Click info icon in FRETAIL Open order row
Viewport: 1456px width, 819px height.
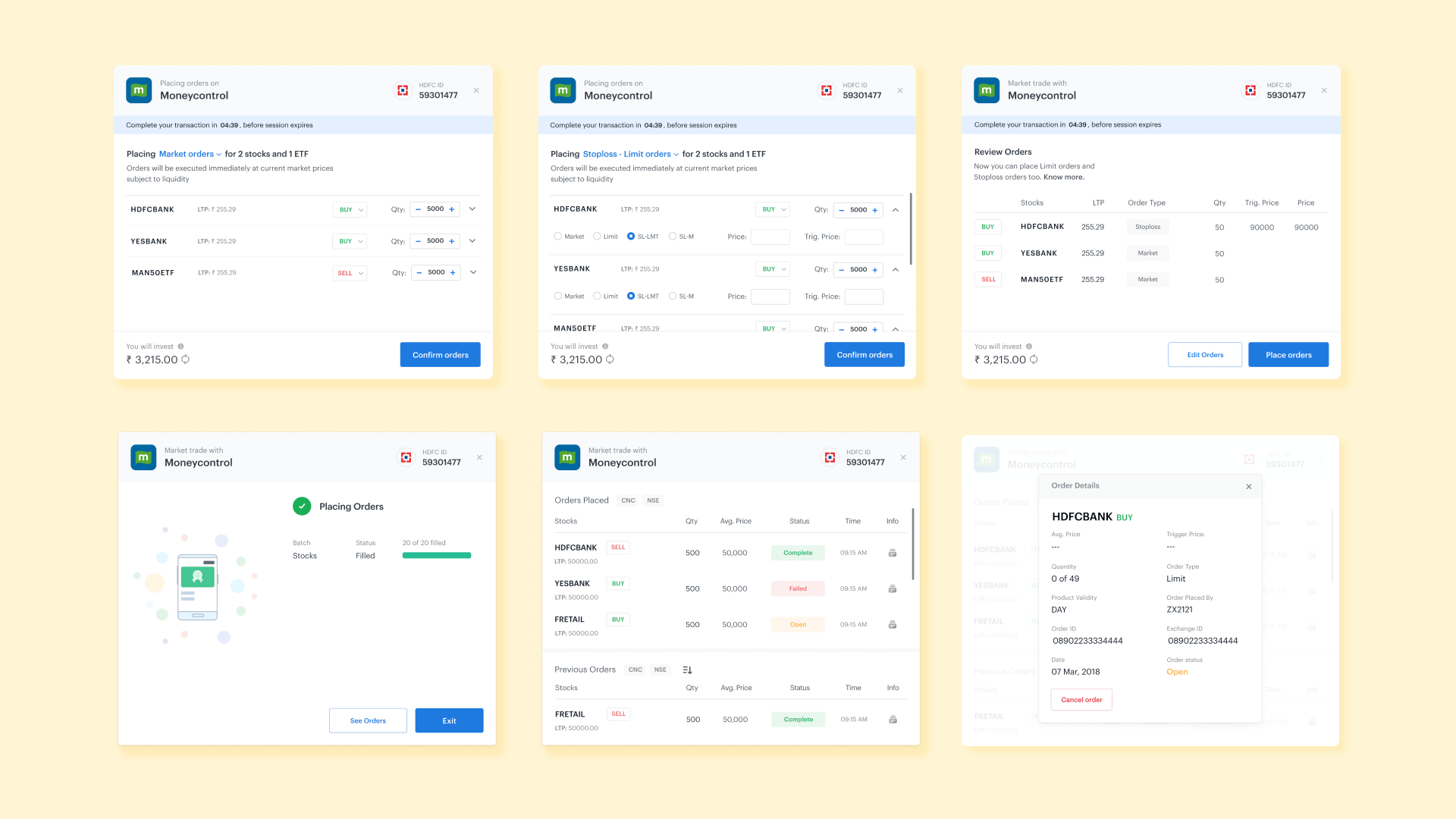coord(893,625)
